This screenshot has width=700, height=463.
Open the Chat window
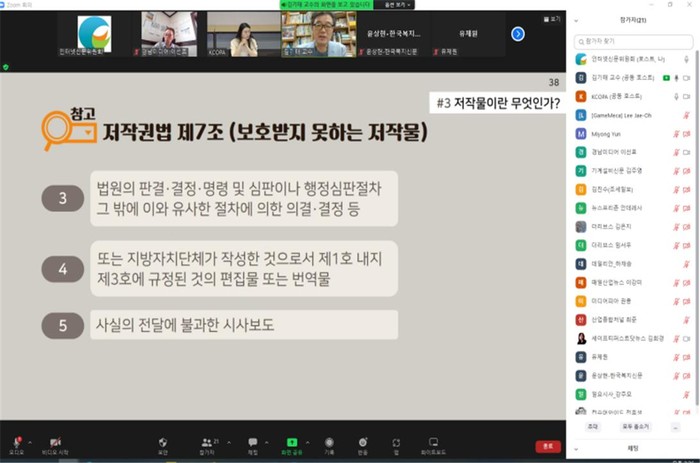pyautogui.click(x=253, y=443)
